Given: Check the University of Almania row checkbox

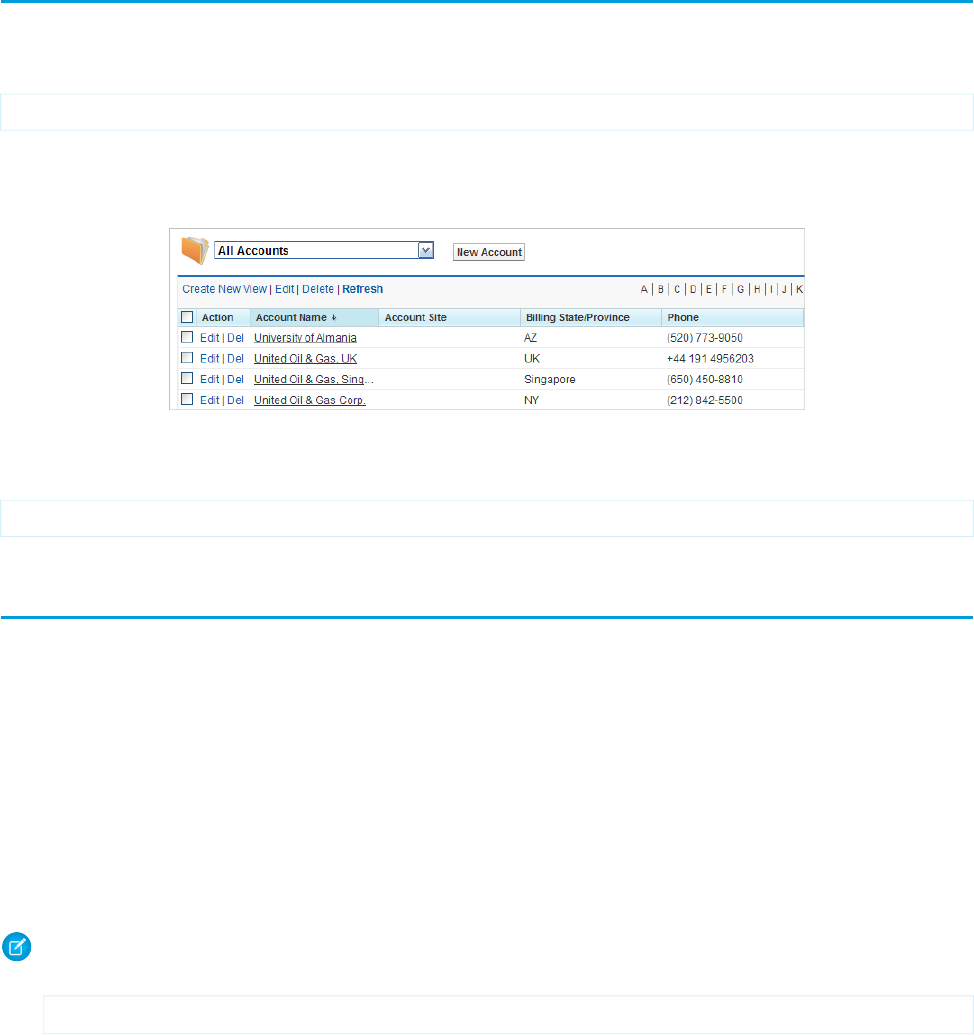Looking at the screenshot, I should tap(187, 337).
